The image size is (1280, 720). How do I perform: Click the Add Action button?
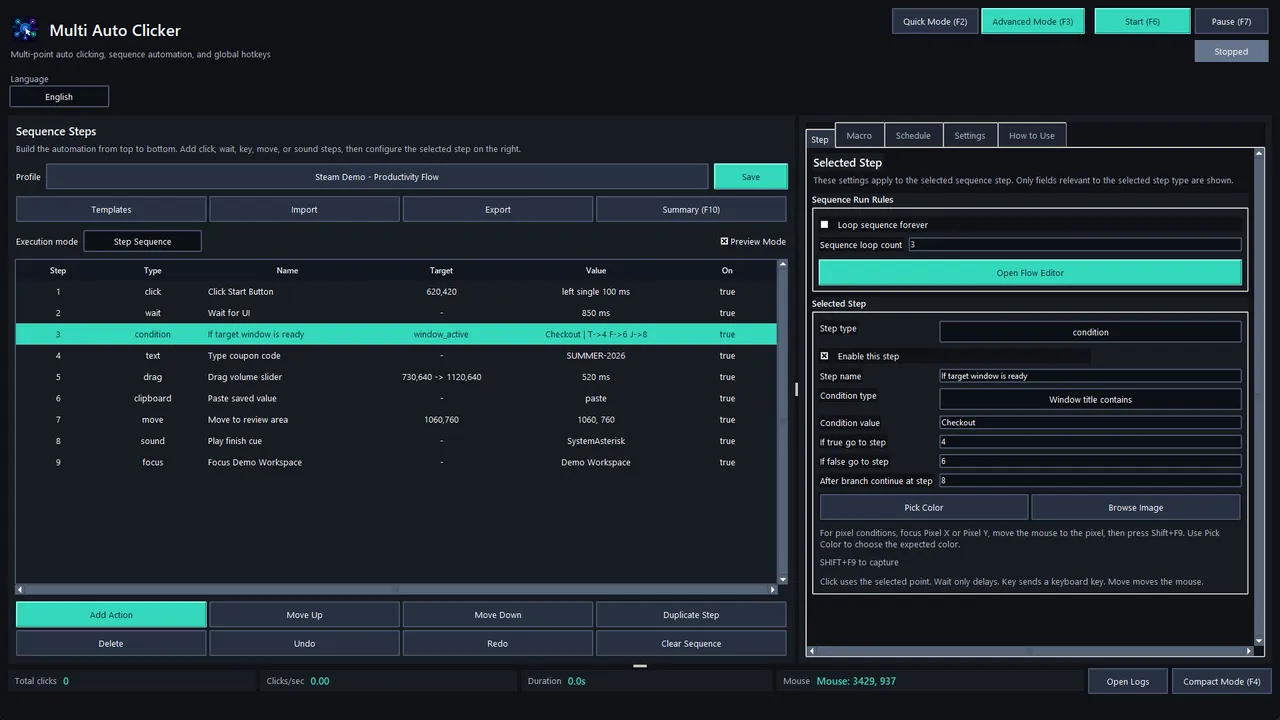(111, 615)
